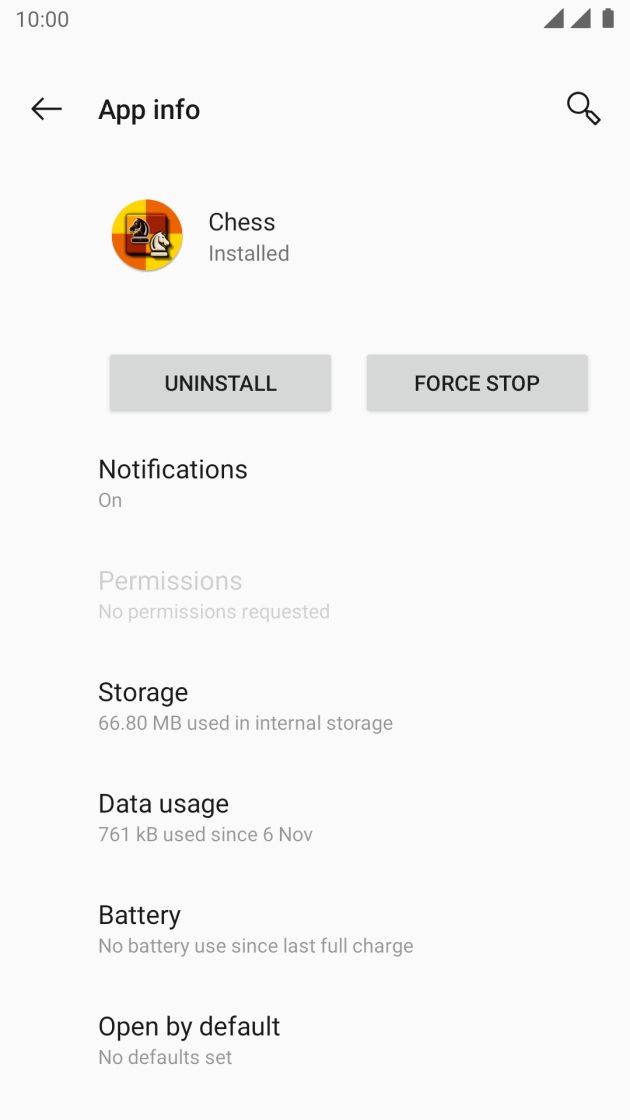
Task: Open the Storage details
Action: pos(143,705)
